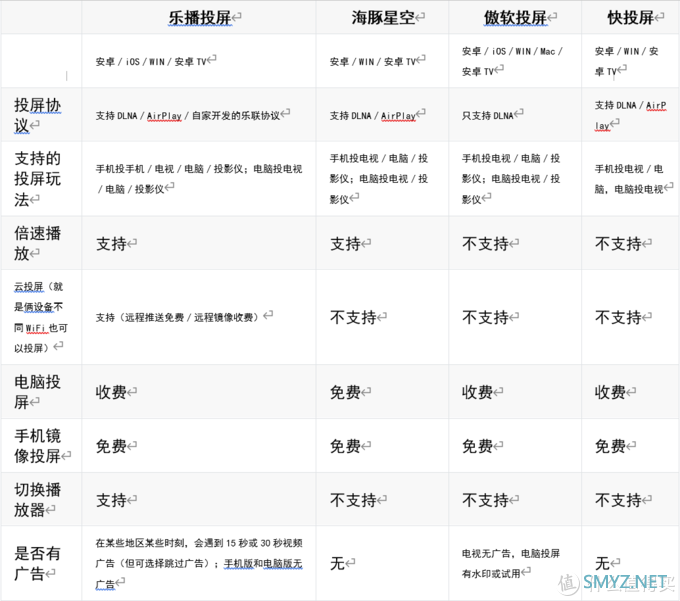Click 海豚星空 cell '支持 DLNA / AirPlay'

[373, 116]
